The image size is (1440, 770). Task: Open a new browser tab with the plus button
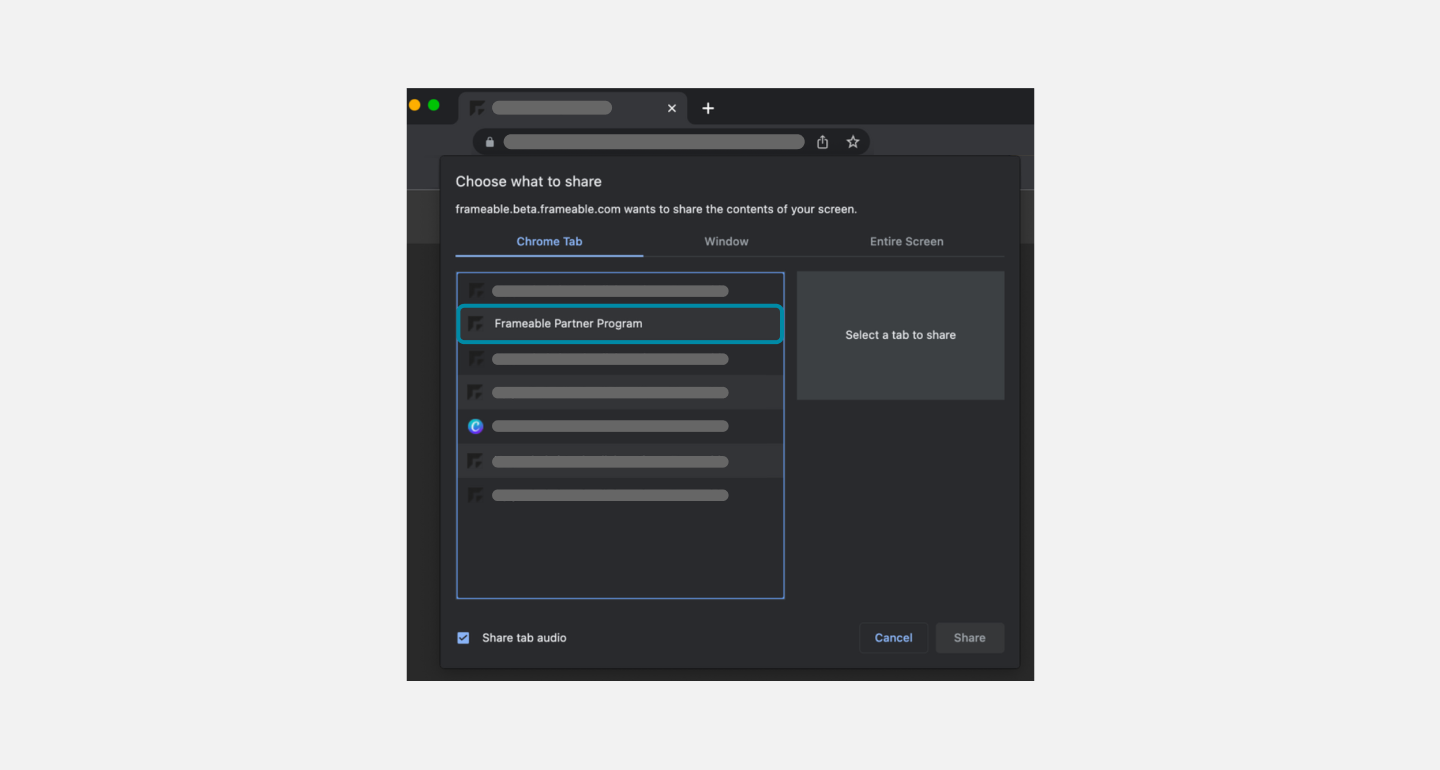(708, 108)
